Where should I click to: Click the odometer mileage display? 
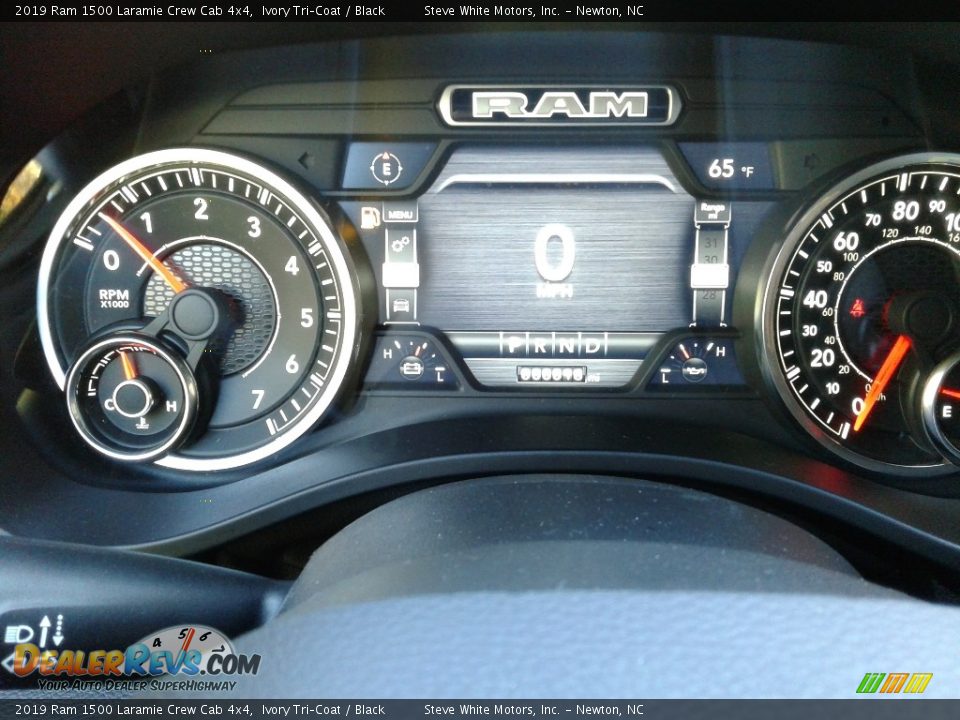coord(551,374)
